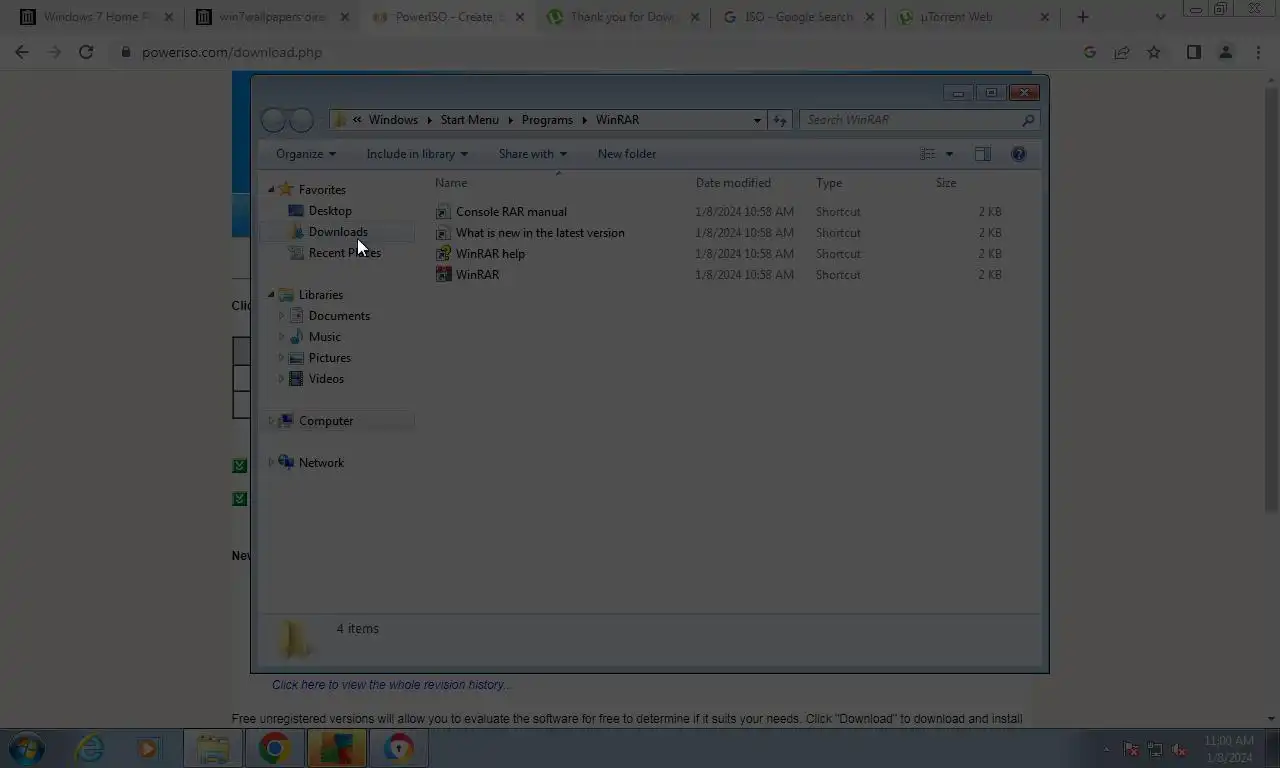Click the Windows Start button

click(27, 748)
